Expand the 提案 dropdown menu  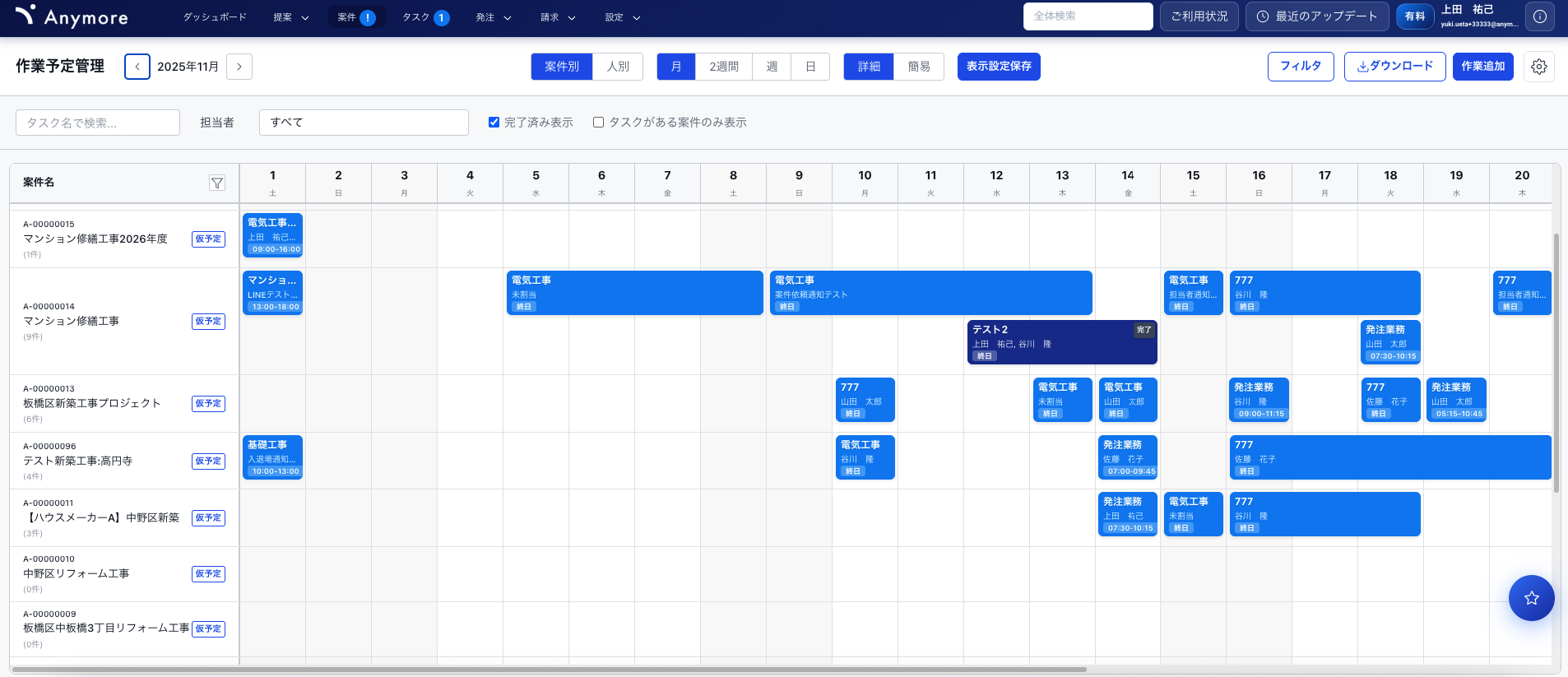(x=291, y=17)
